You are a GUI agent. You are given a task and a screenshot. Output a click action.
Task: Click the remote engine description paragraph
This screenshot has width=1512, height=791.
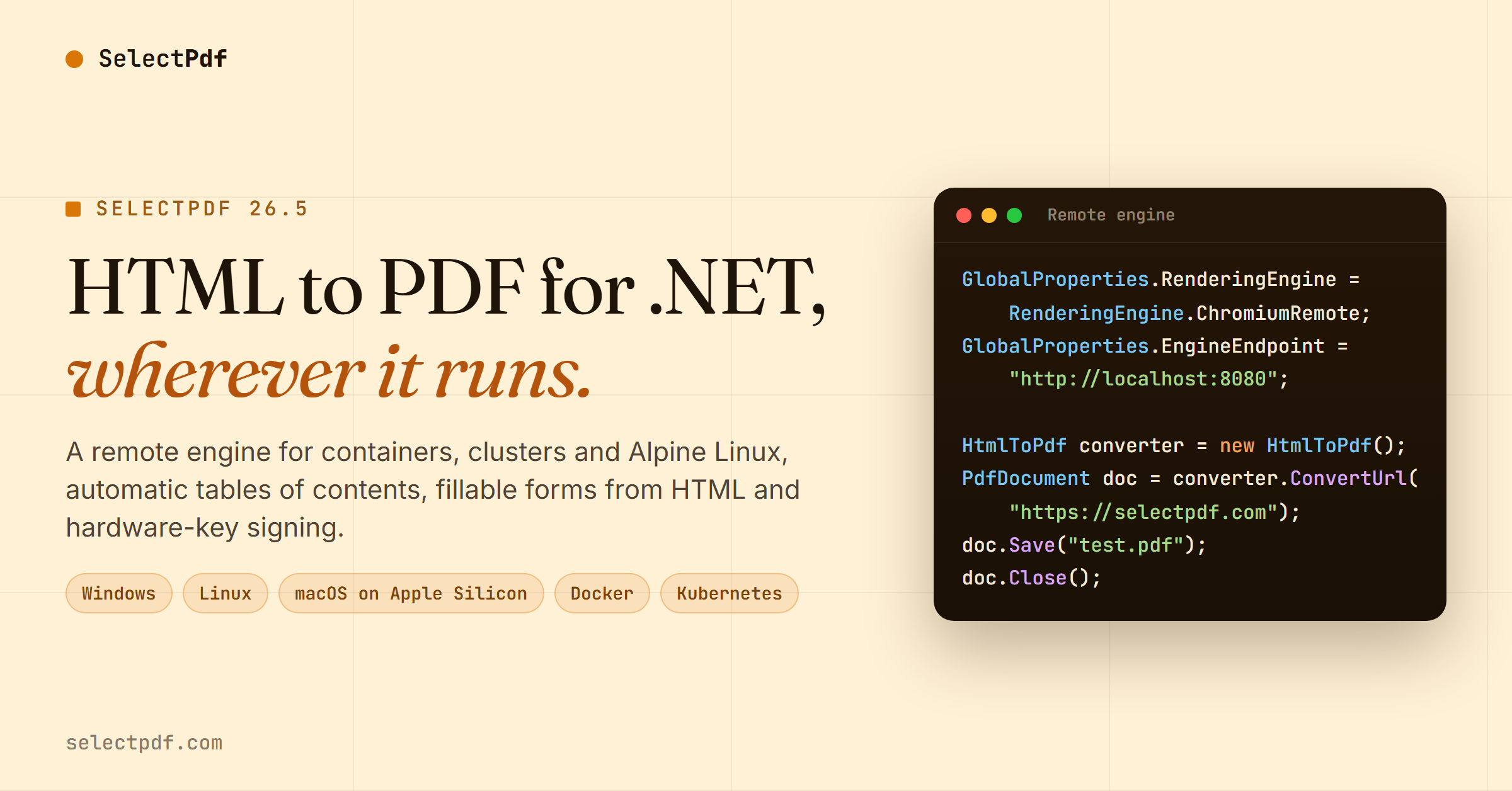(433, 489)
